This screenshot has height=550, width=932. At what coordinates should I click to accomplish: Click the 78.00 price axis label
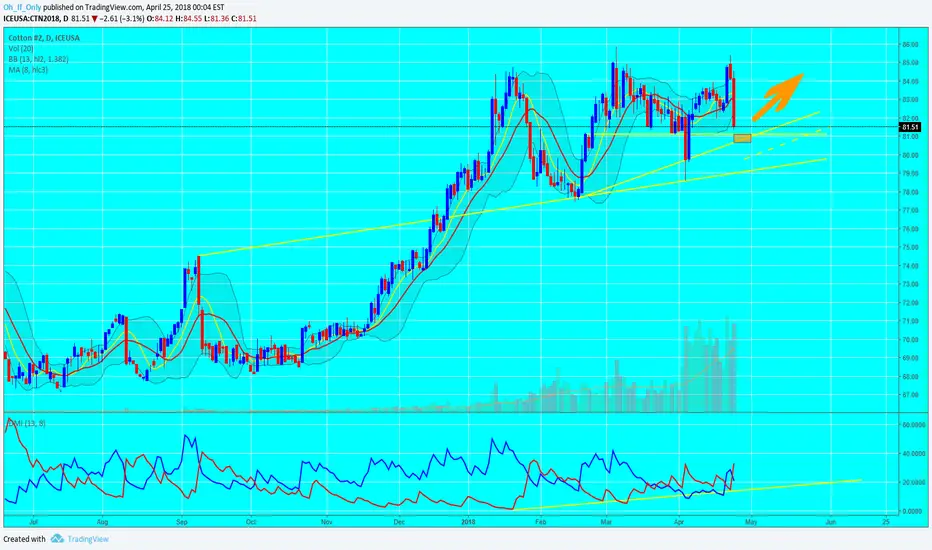click(910, 192)
